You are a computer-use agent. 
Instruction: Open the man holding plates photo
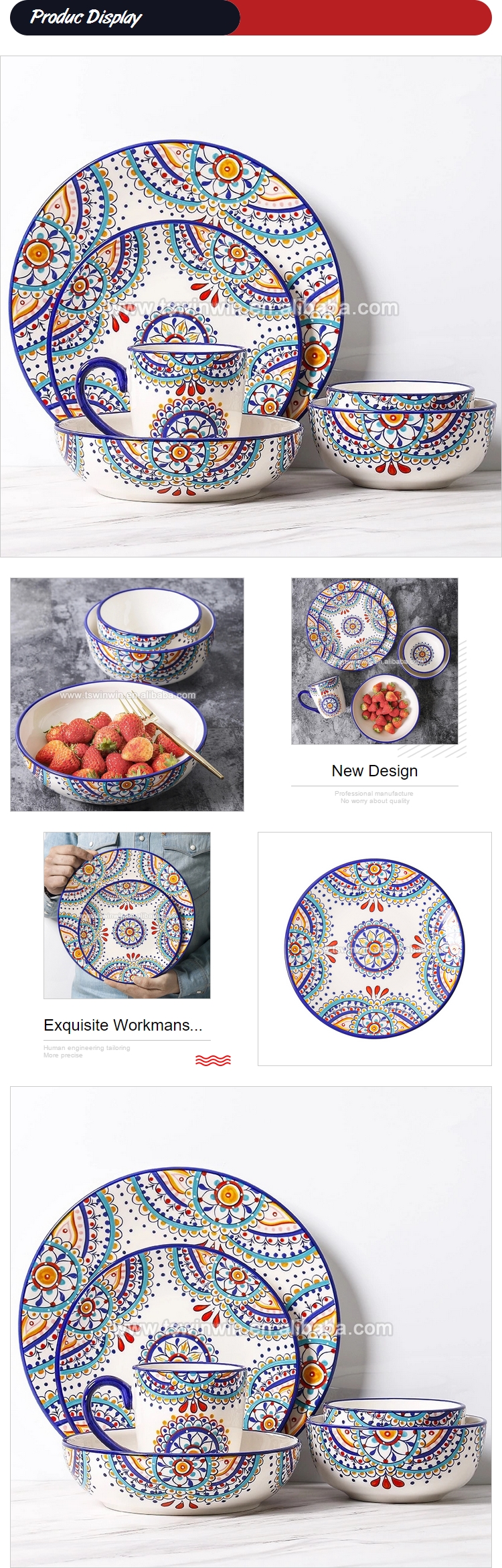127,916
